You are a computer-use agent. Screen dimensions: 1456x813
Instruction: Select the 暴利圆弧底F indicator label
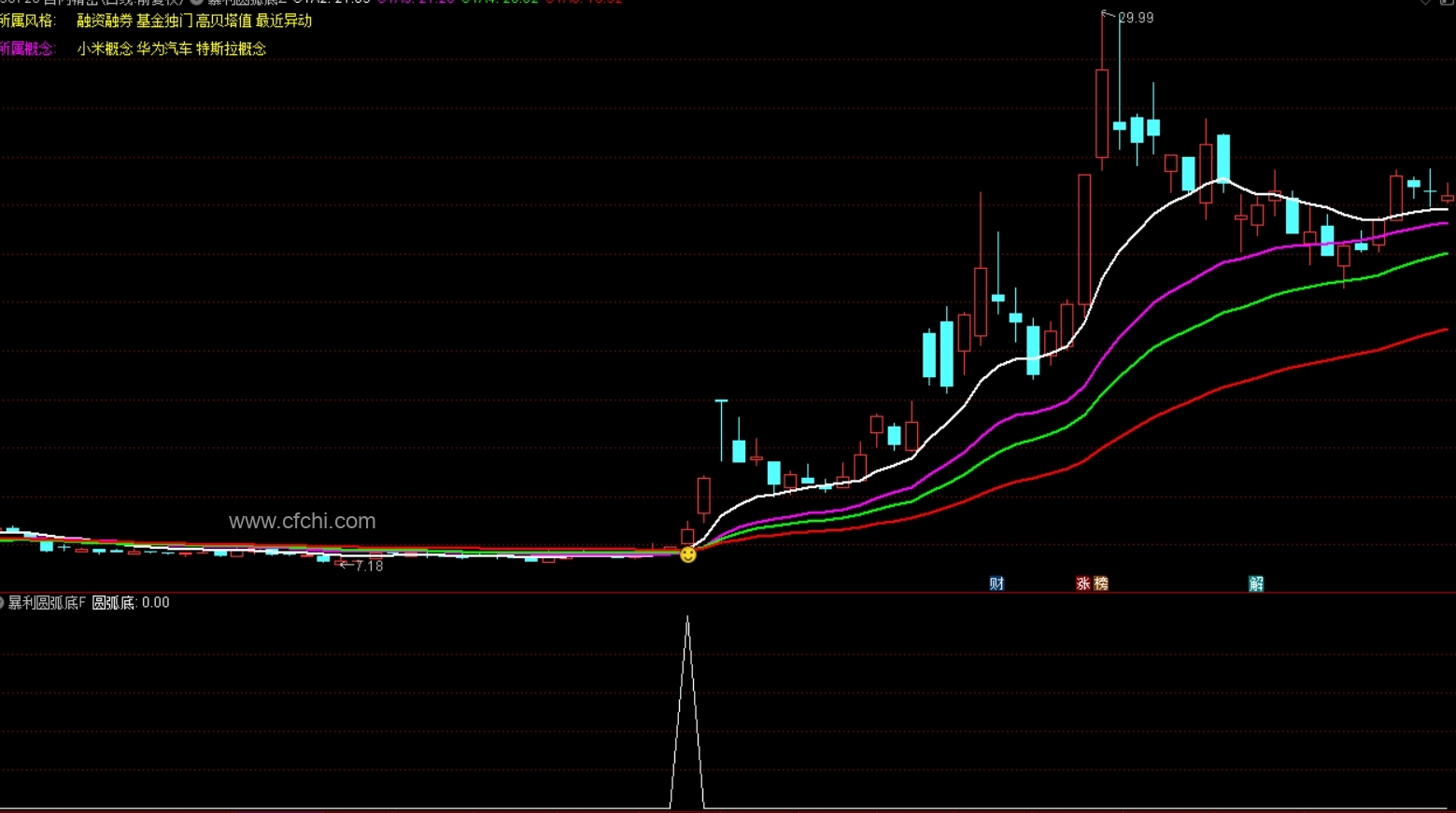pos(47,603)
